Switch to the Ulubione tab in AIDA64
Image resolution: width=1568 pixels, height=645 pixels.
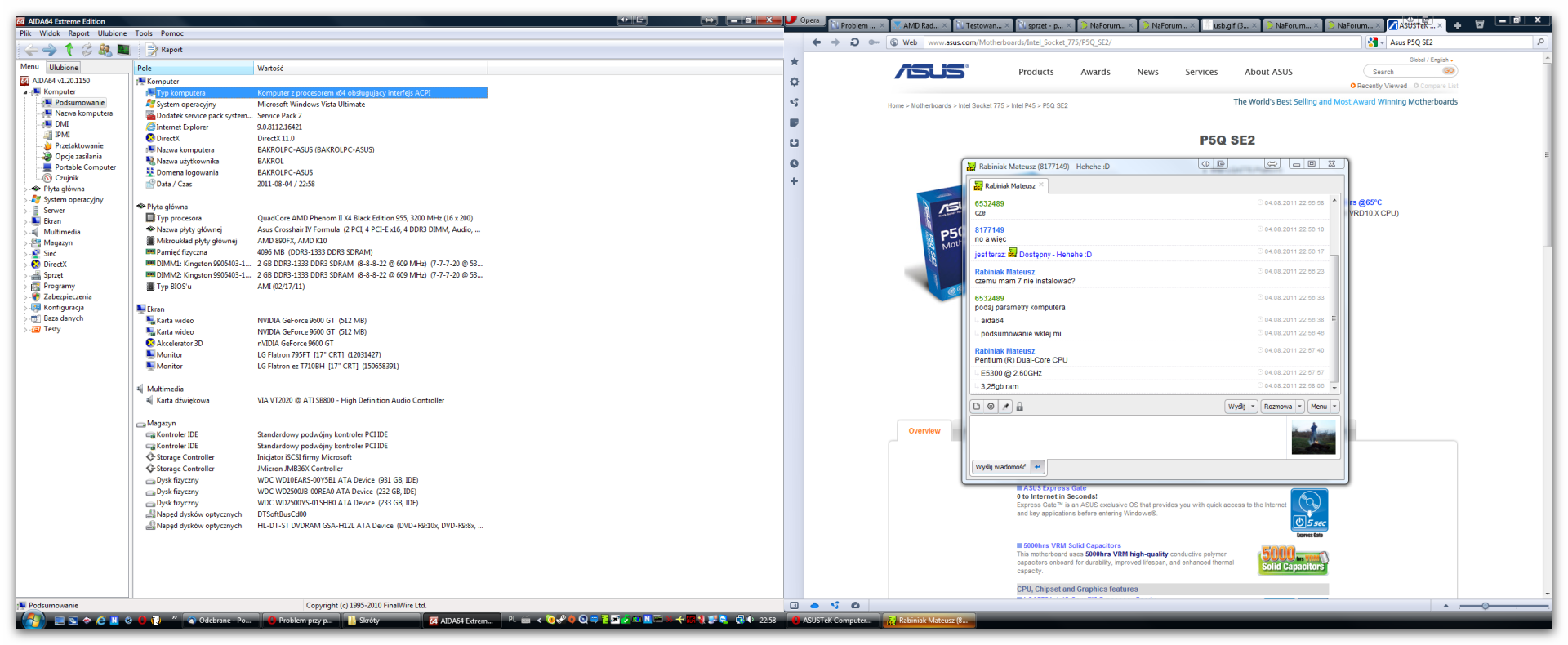coord(63,68)
